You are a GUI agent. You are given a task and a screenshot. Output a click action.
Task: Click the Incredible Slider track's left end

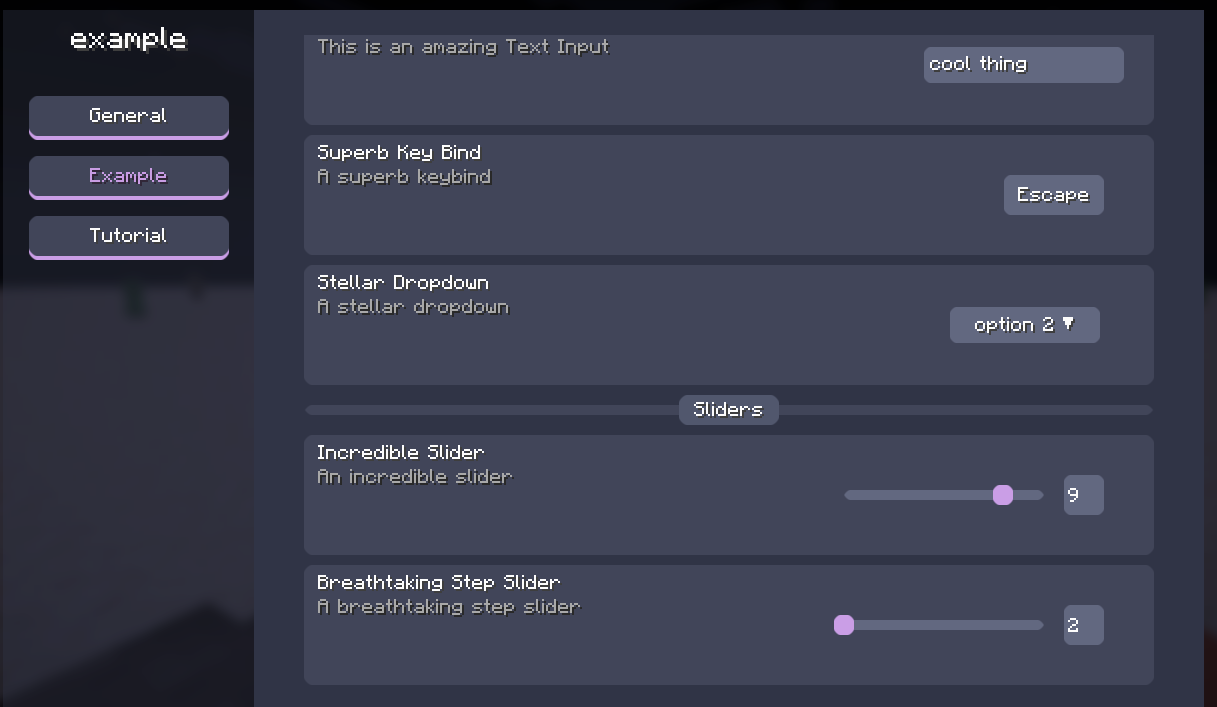(x=850, y=495)
